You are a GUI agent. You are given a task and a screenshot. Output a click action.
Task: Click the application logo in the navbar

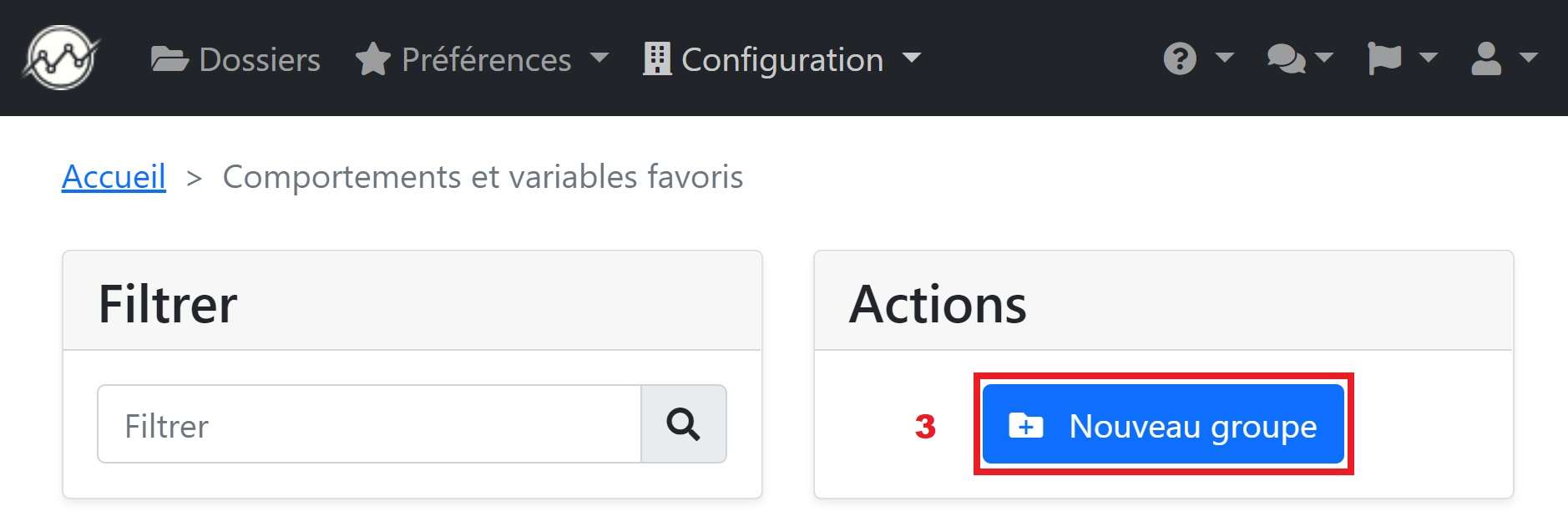(61, 58)
